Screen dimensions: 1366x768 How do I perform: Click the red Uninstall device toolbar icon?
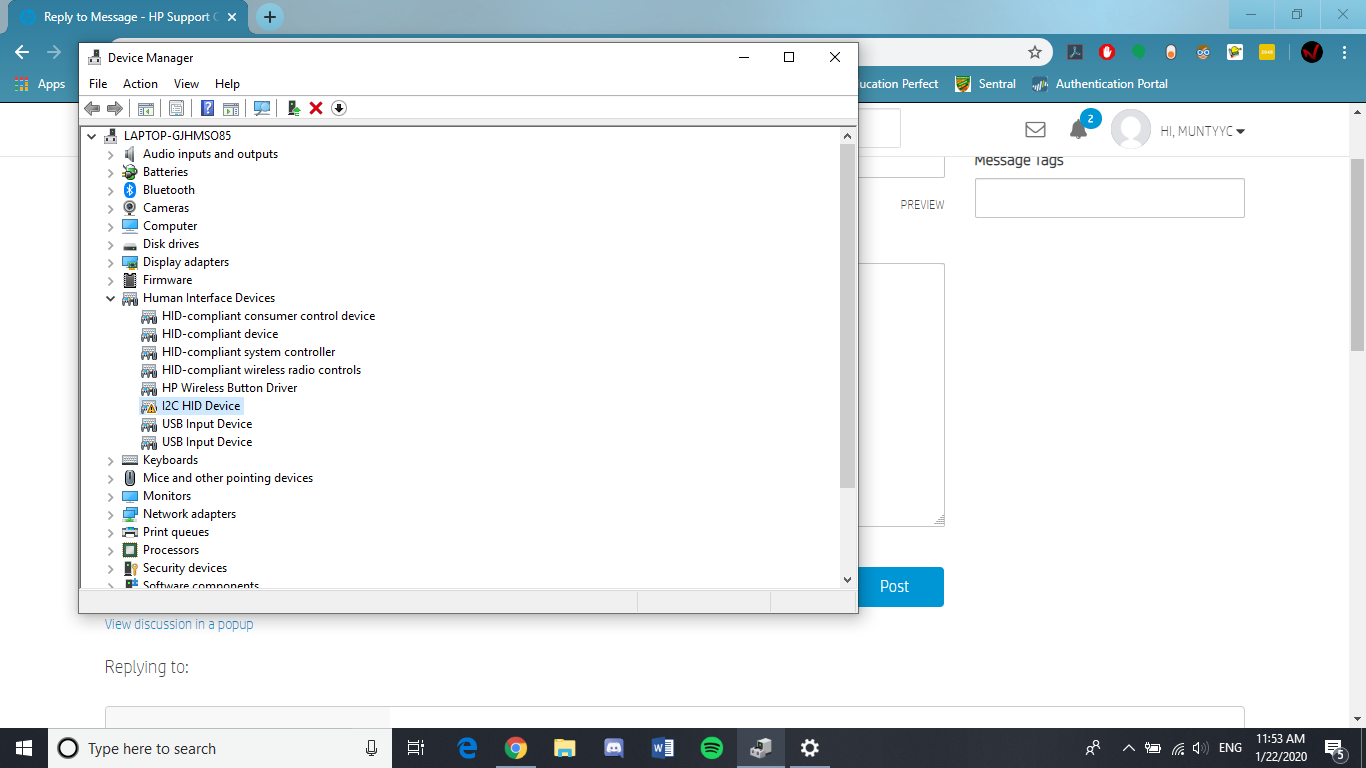pyautogui.click(x=315, y=108)
